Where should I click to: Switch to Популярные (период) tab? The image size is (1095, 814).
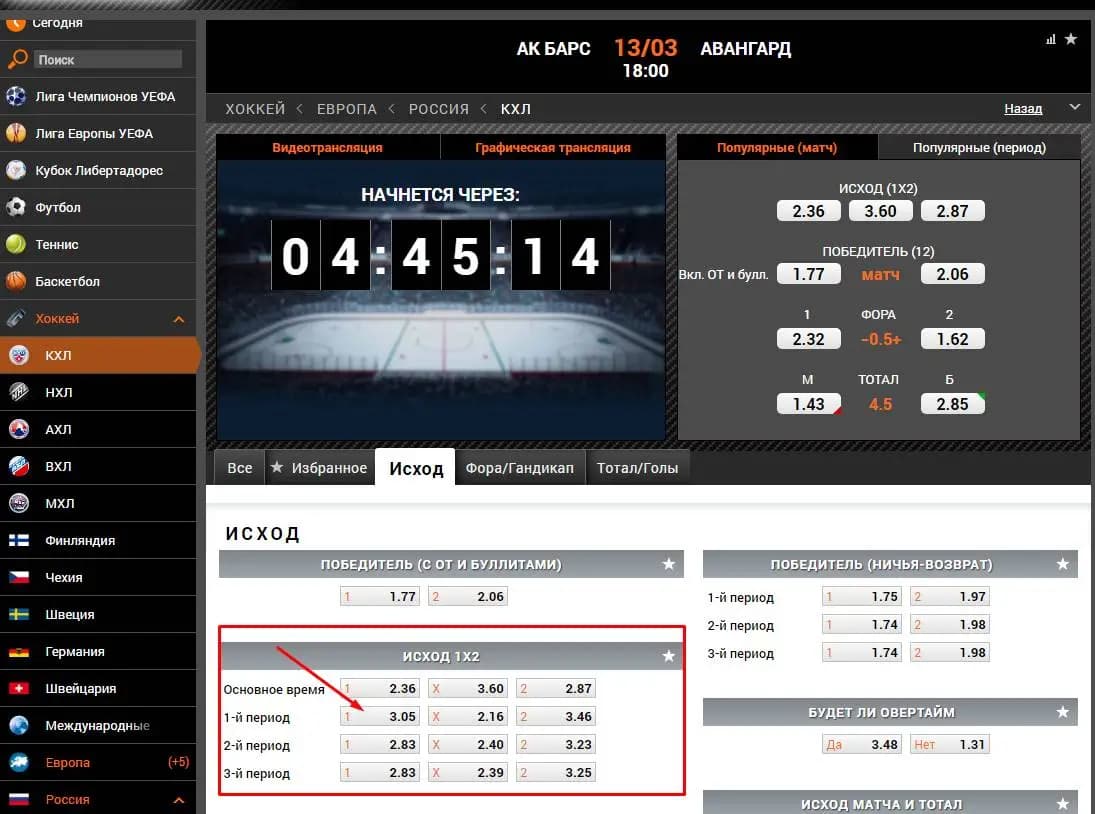[x=979, y=147]
